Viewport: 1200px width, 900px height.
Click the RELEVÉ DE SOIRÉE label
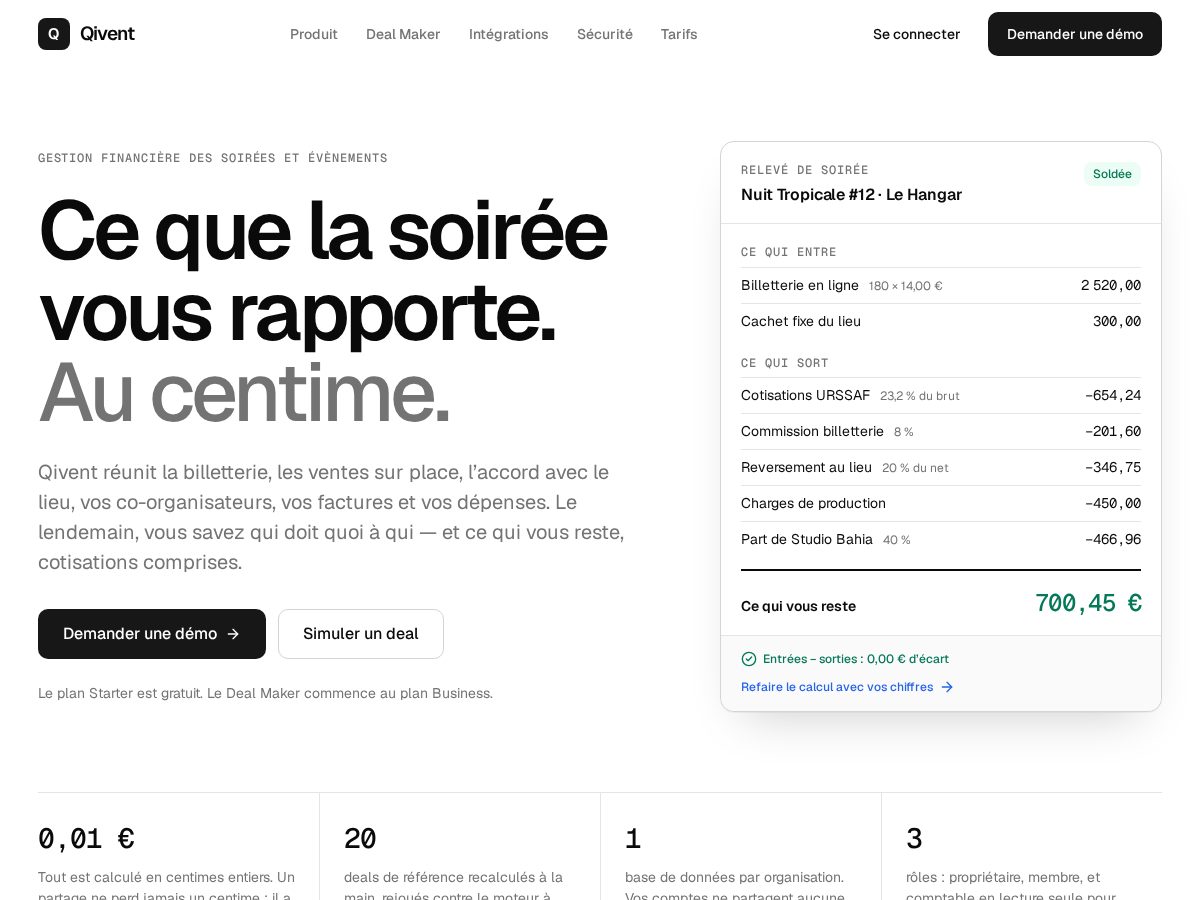click(x=805, y=170)
